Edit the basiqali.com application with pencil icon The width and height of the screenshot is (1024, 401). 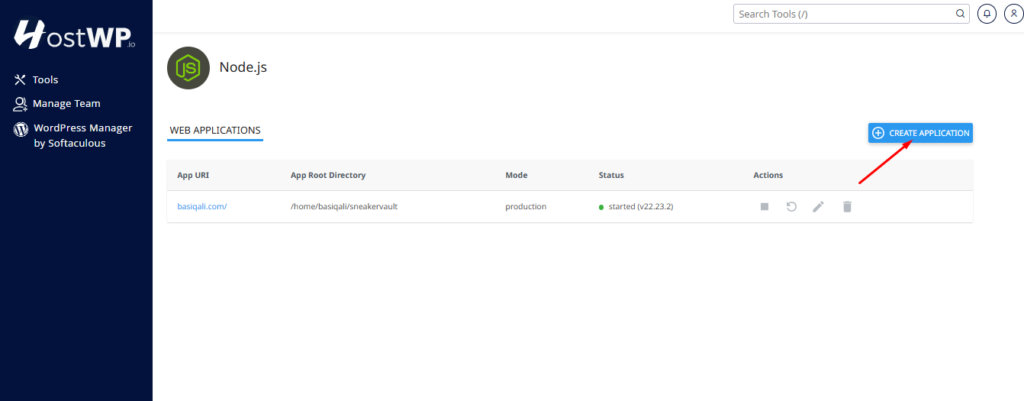click(x=818, y=206)
